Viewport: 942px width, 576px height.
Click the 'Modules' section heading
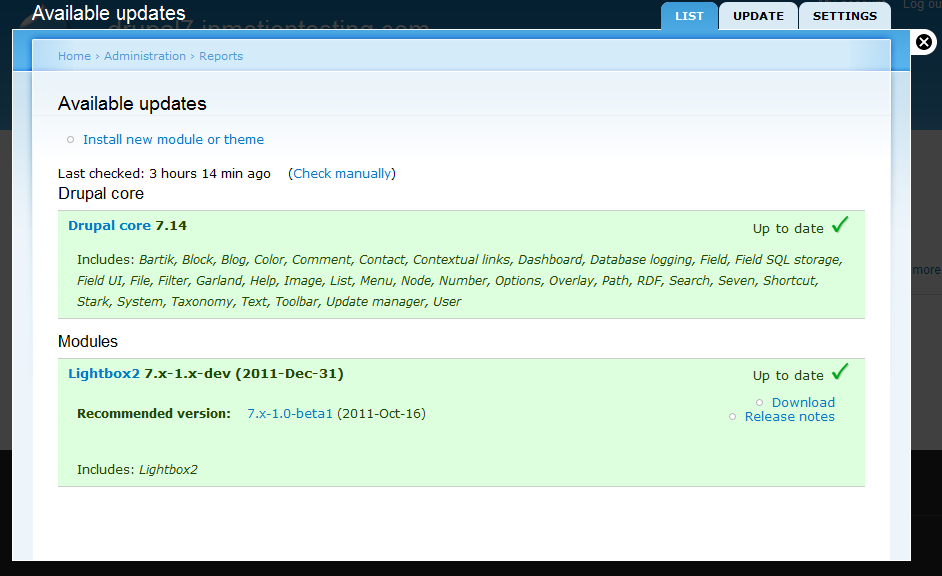coord(88,341)
